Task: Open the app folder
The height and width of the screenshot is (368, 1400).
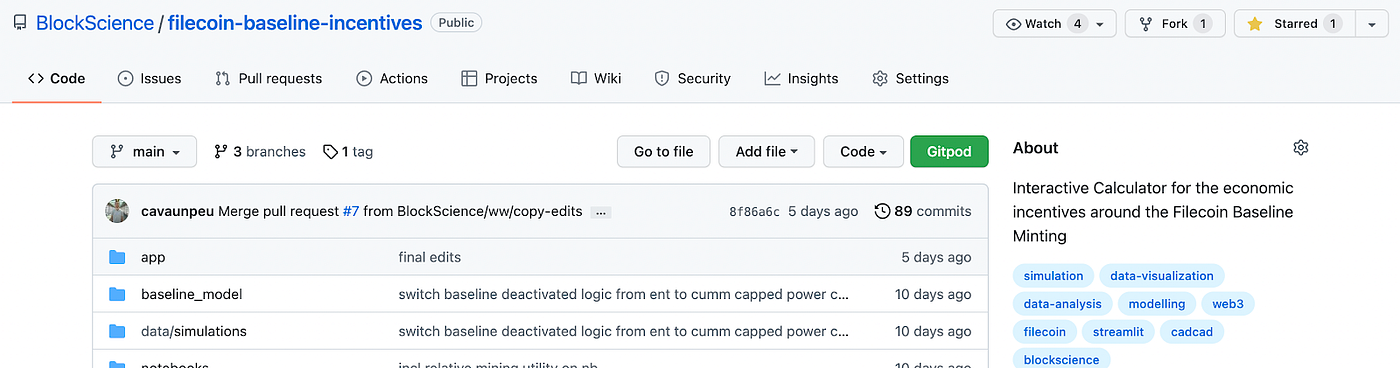Action: pos(153,257)
